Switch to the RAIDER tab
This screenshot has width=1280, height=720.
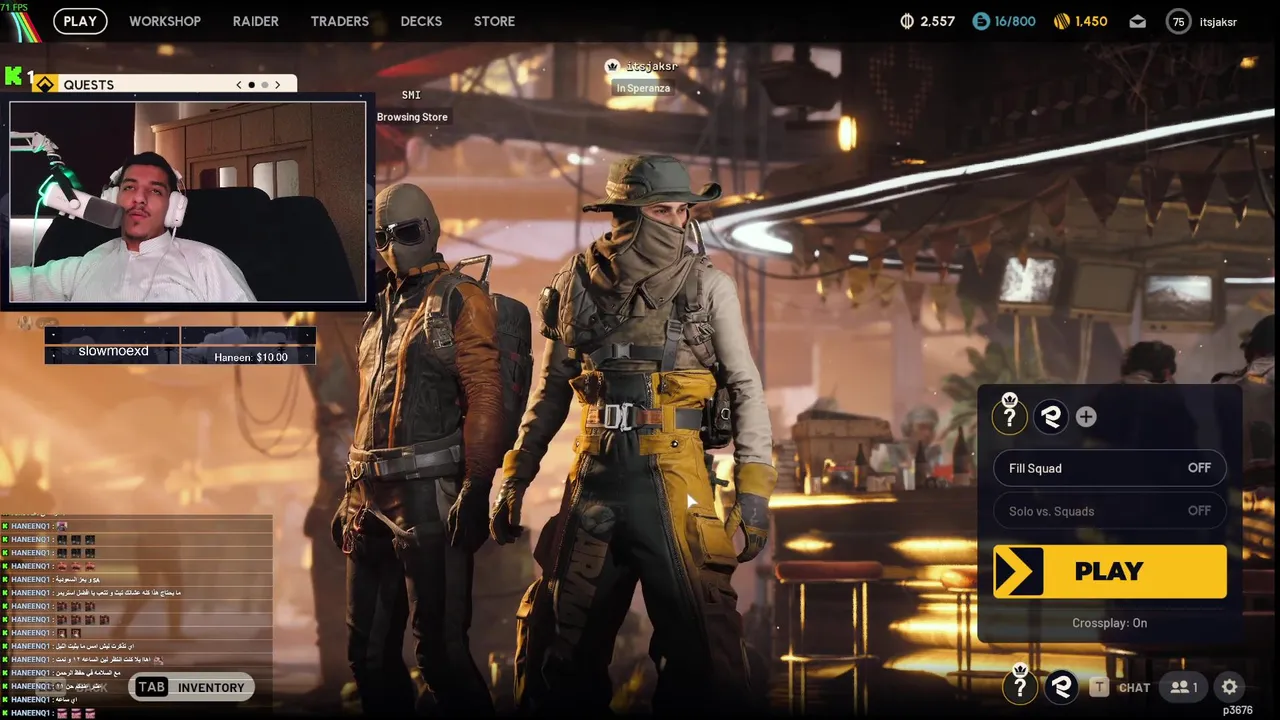tap(256, 21)
